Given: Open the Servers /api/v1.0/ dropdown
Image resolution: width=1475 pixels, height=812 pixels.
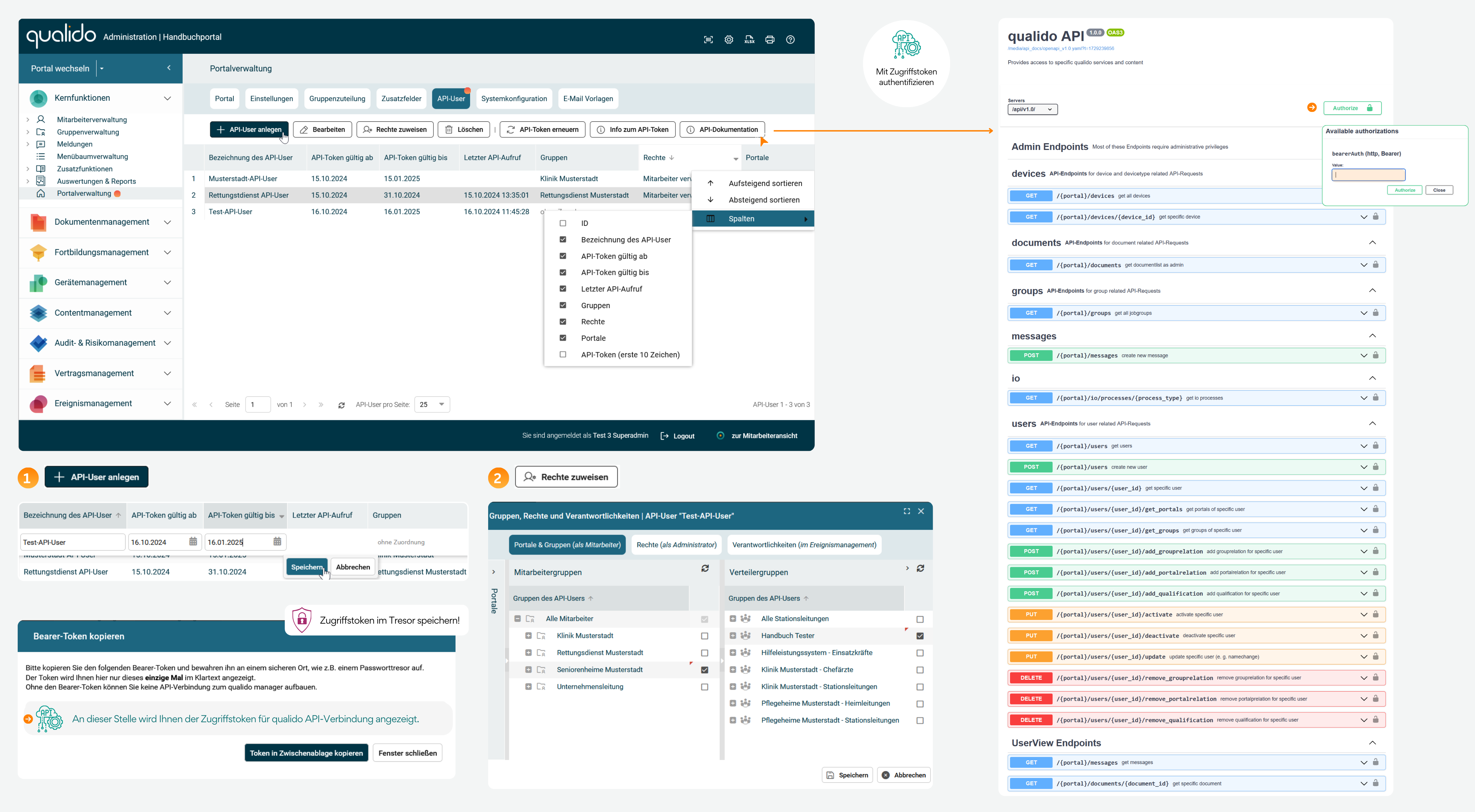Looking at the screenshot, I should click(x=1032, y=109).
